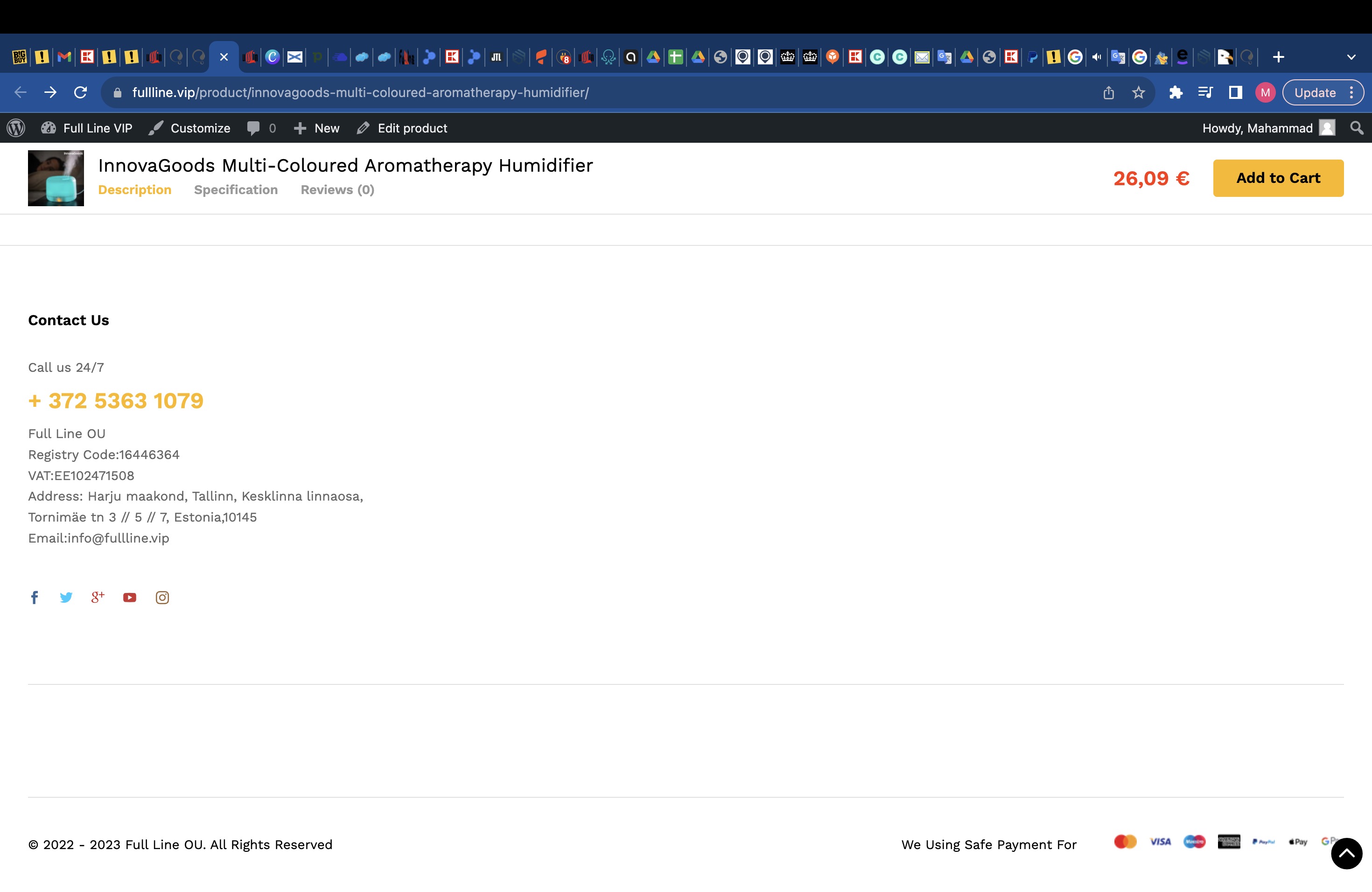
Task: View site information via the lock icon
Action: [x=118, y=93]
